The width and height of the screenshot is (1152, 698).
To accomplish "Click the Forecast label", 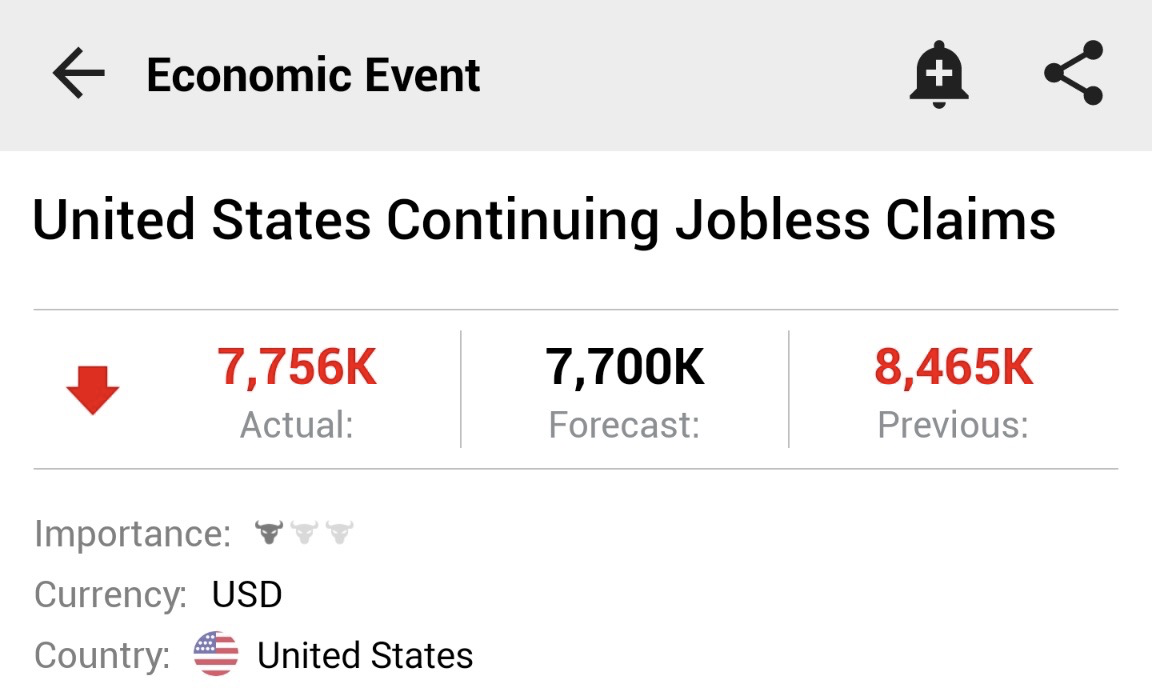I will pos(624,425).
